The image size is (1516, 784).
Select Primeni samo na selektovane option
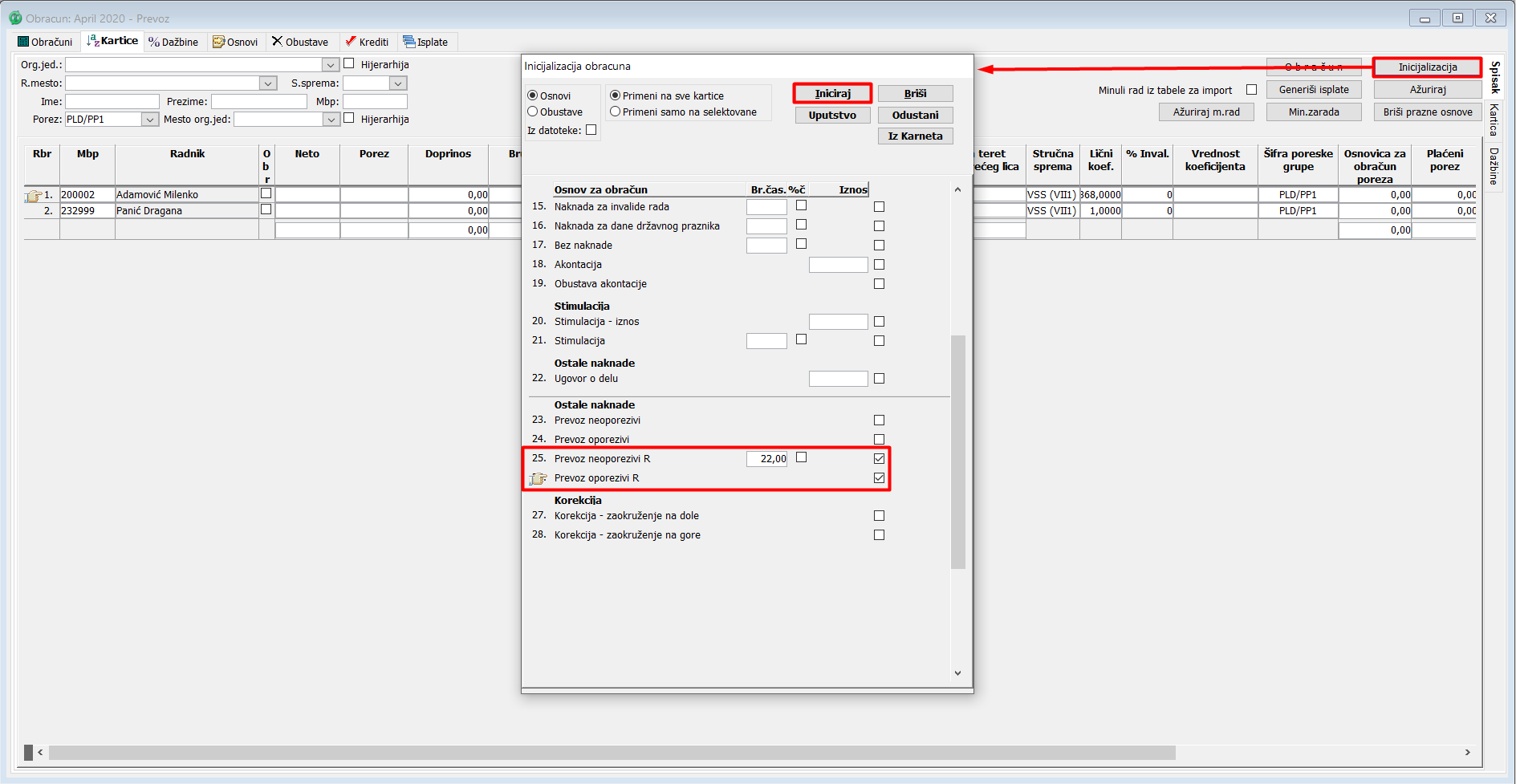point(616,112)
